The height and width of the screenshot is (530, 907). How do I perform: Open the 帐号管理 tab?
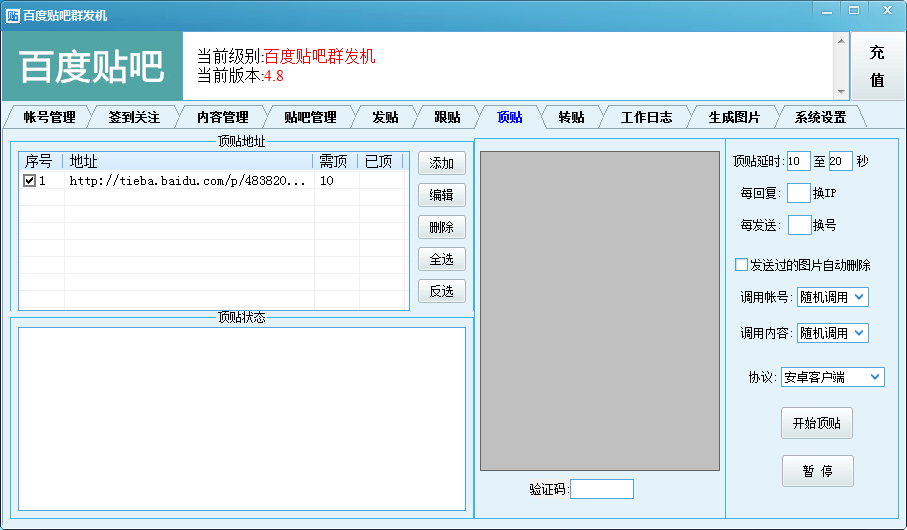pyautogui.click(x=49, y=117)
